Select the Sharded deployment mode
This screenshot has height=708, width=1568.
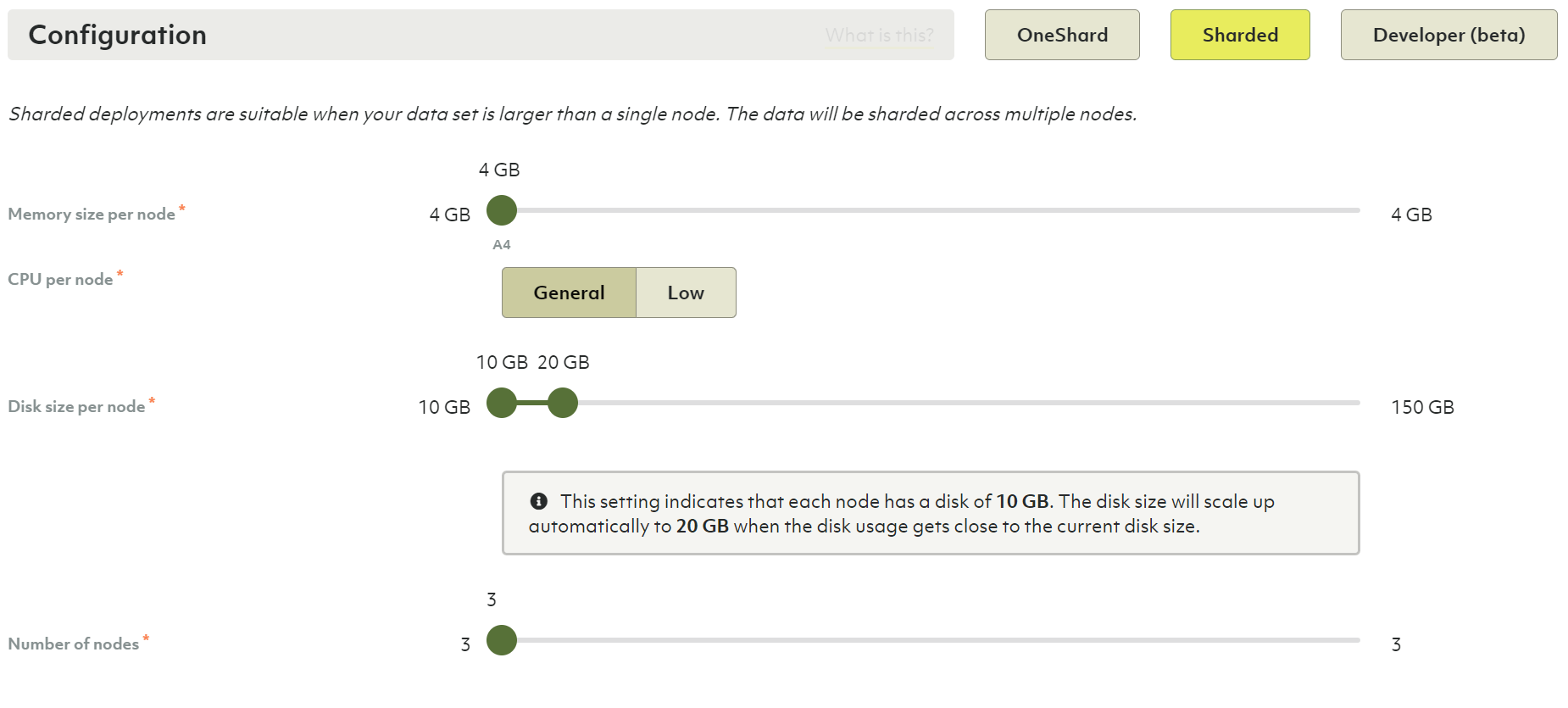pos(1240,35)
